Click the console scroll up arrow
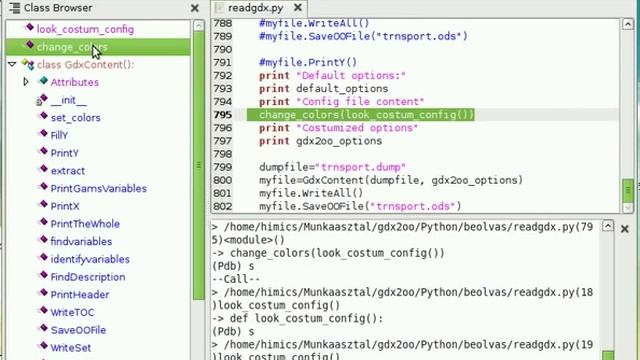The height and width of the screenshot is (360, 640). tap(608, 226)
